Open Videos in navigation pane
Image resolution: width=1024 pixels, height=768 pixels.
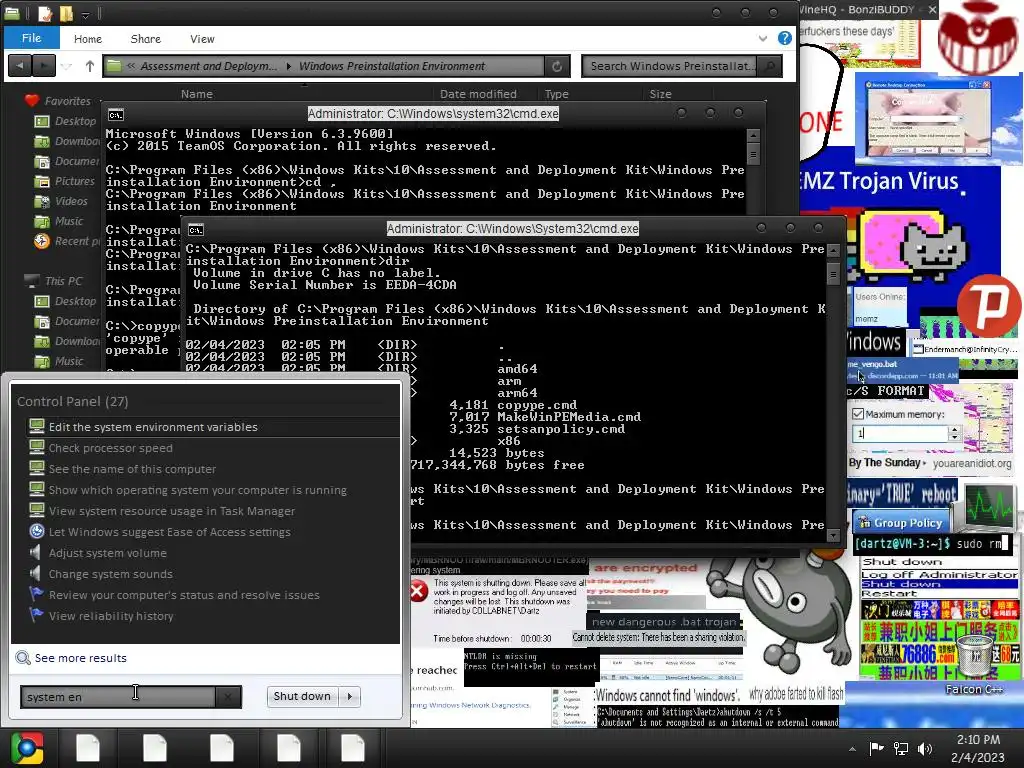(71, 201)
